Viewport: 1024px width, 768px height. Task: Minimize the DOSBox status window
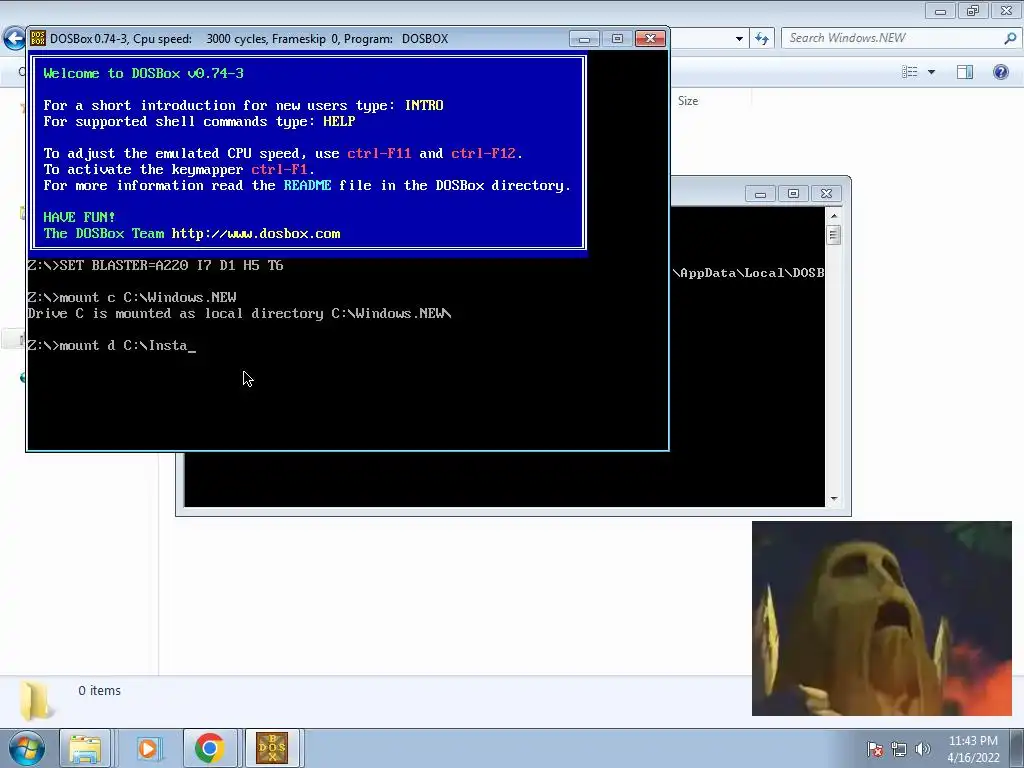click(x=760, y=194)
